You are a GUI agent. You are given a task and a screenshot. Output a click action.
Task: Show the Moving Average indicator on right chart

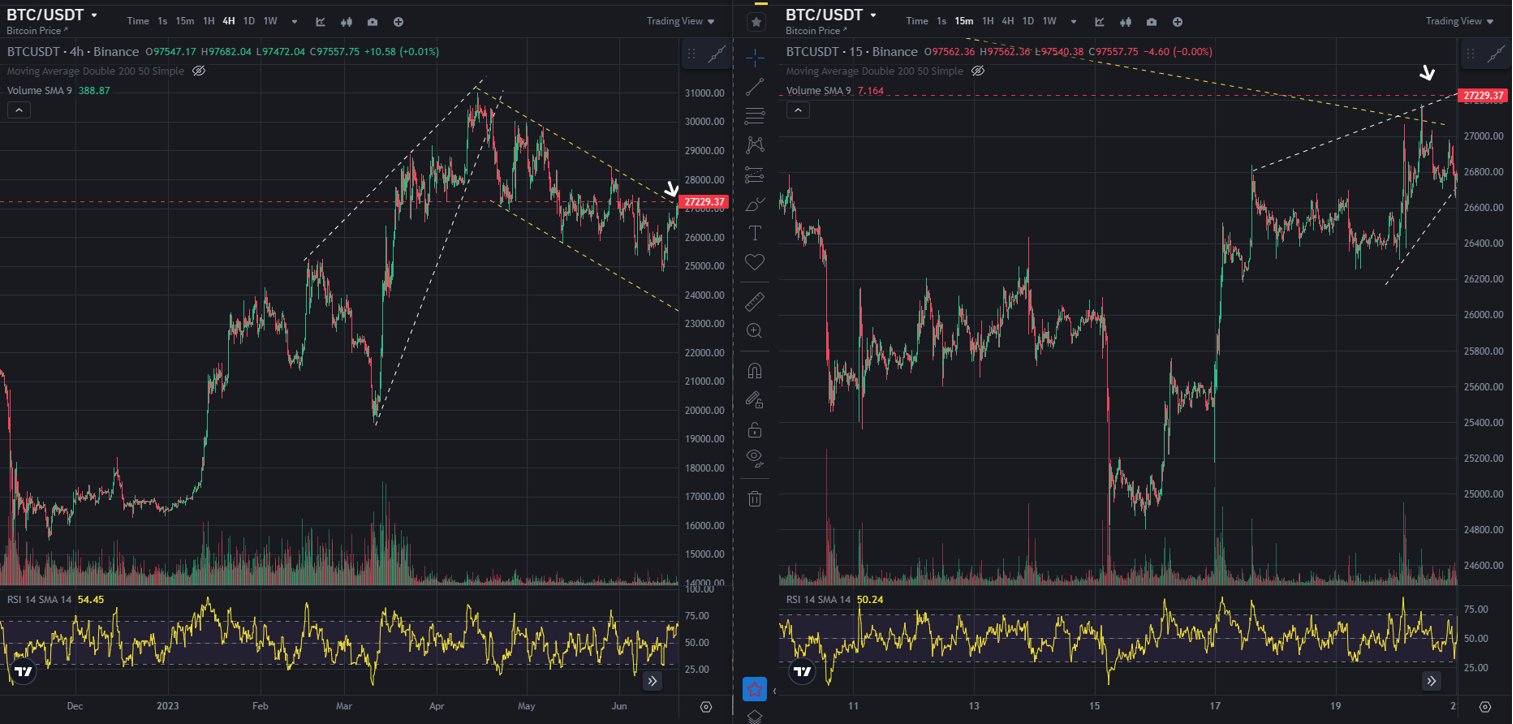pos(978,71)
